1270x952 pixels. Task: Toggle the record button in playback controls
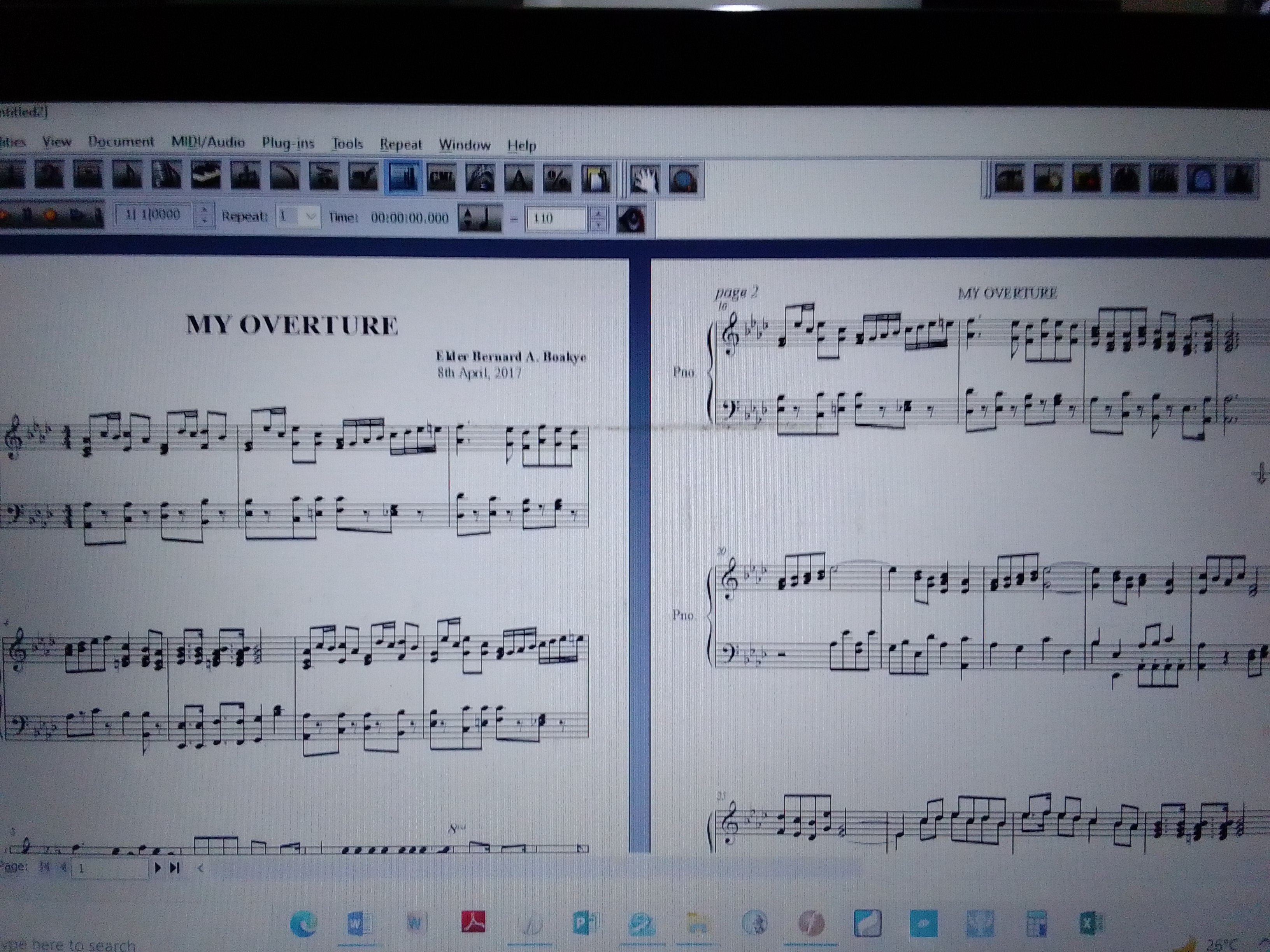[50, 215]
